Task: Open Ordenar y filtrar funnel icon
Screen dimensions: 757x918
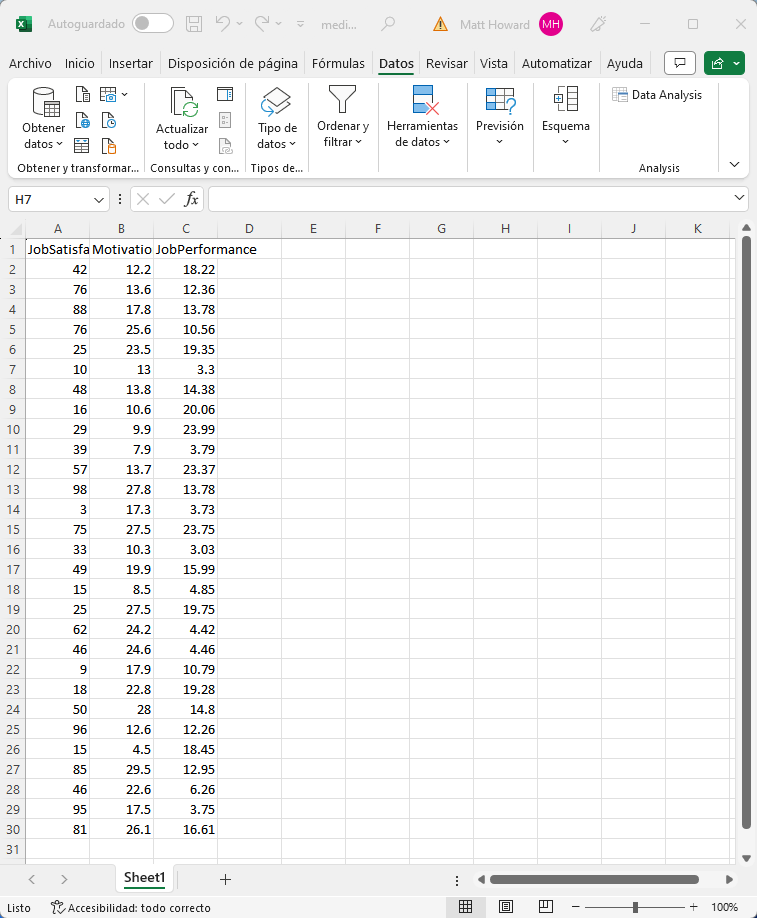Action: 342,101
